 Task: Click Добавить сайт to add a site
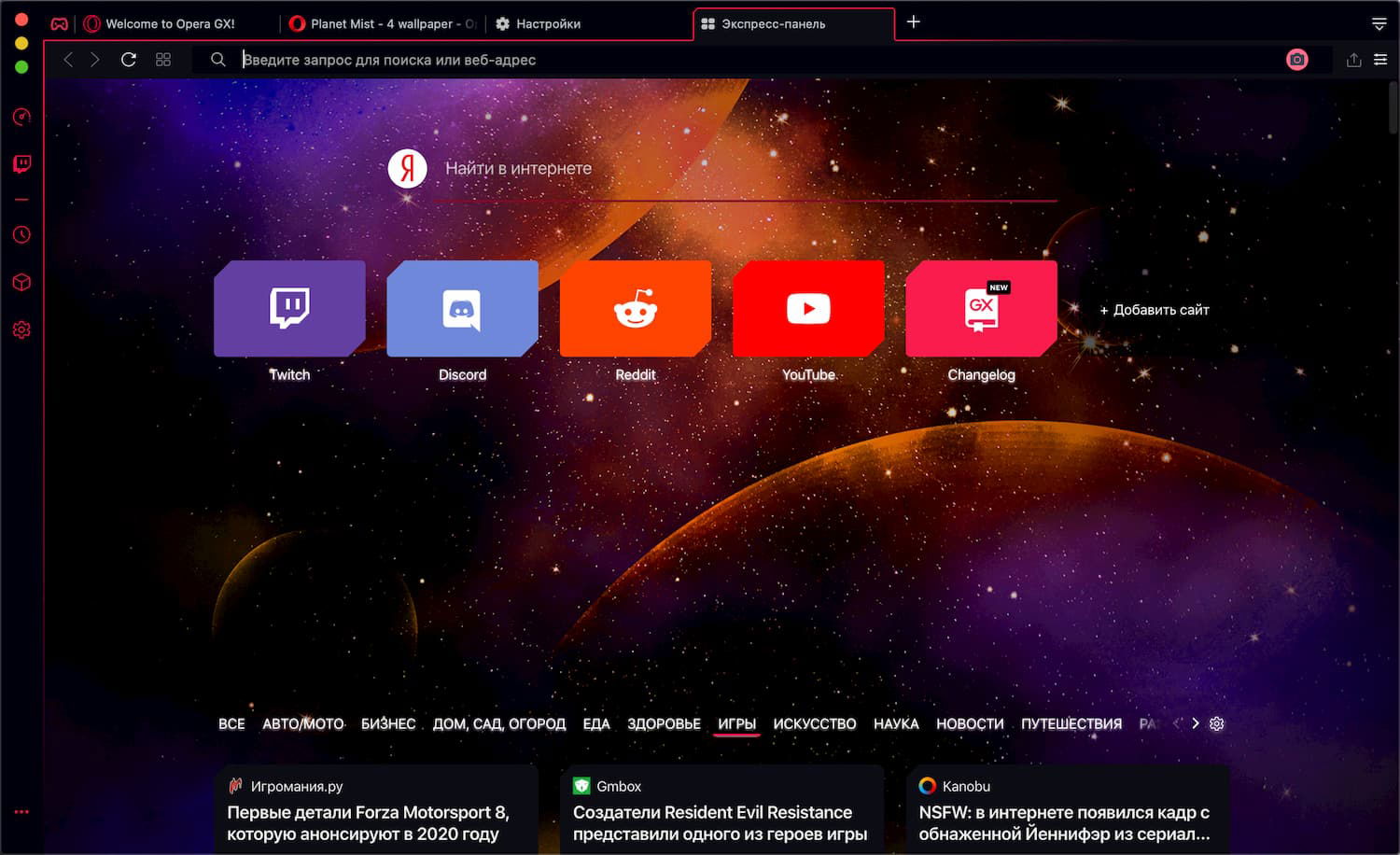[x=1155, y=309]
